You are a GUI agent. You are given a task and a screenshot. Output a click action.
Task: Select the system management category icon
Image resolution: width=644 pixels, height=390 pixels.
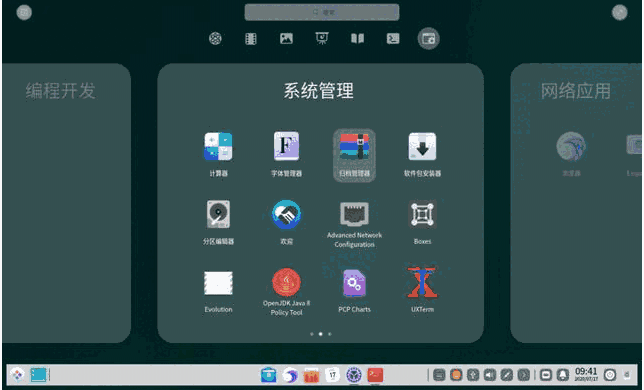tap(428, 39)
